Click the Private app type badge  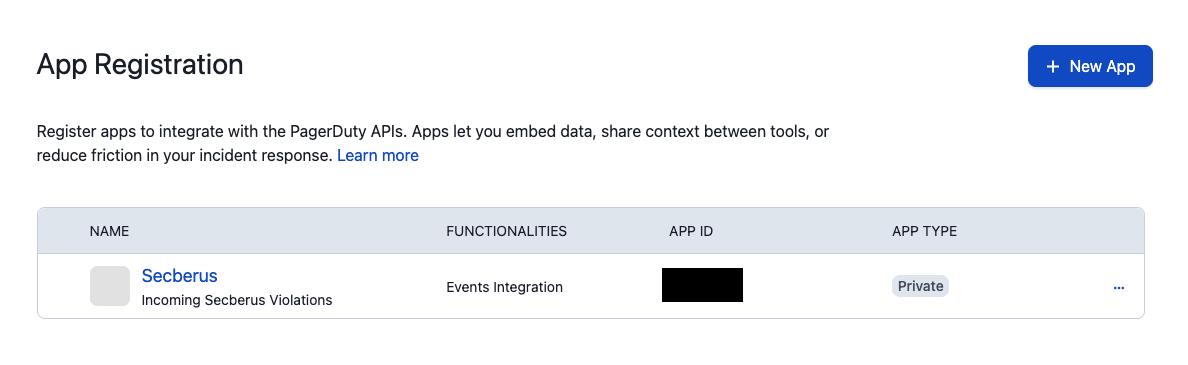point(921,286)
